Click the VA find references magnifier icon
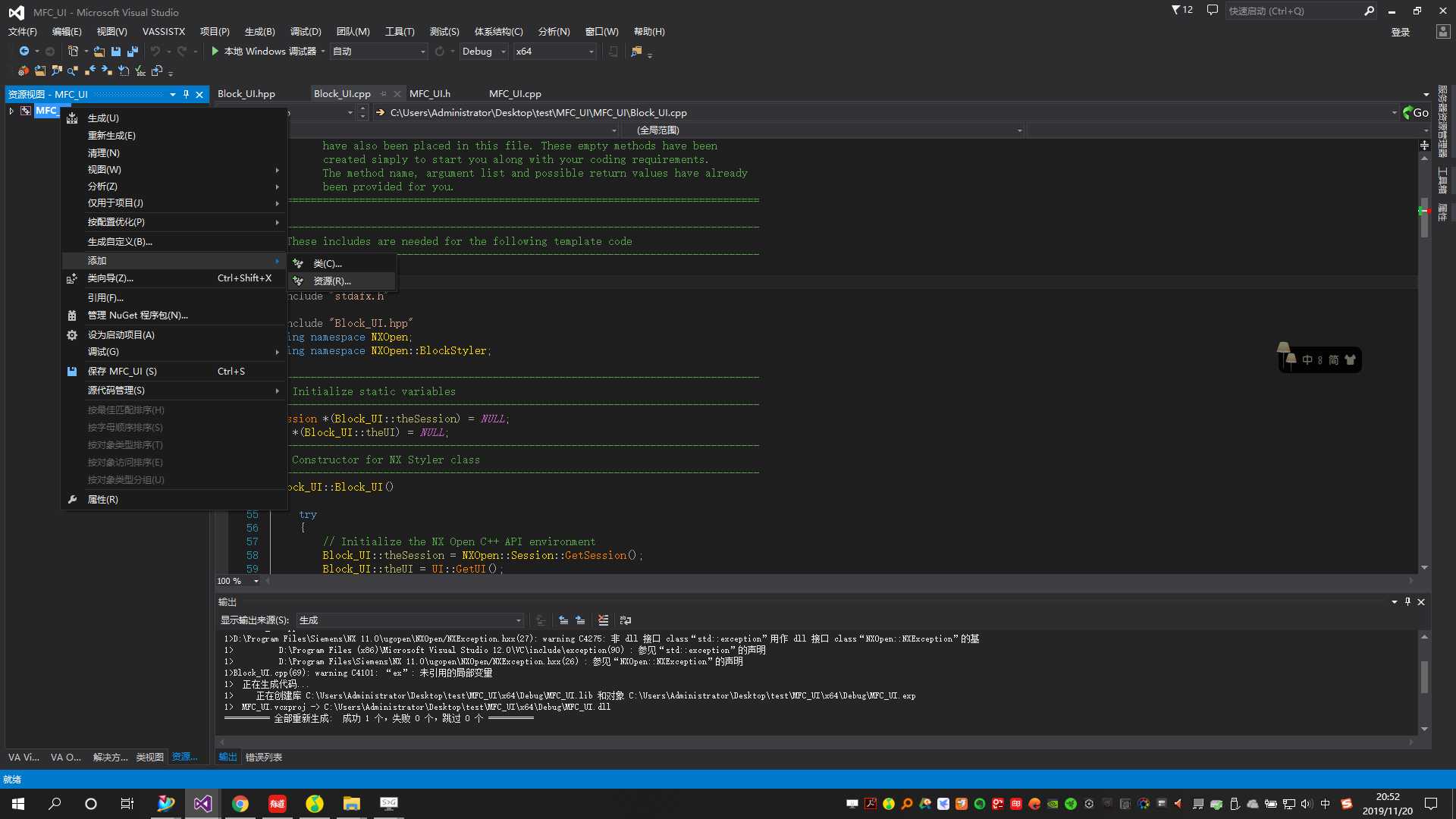 point(73,71)
